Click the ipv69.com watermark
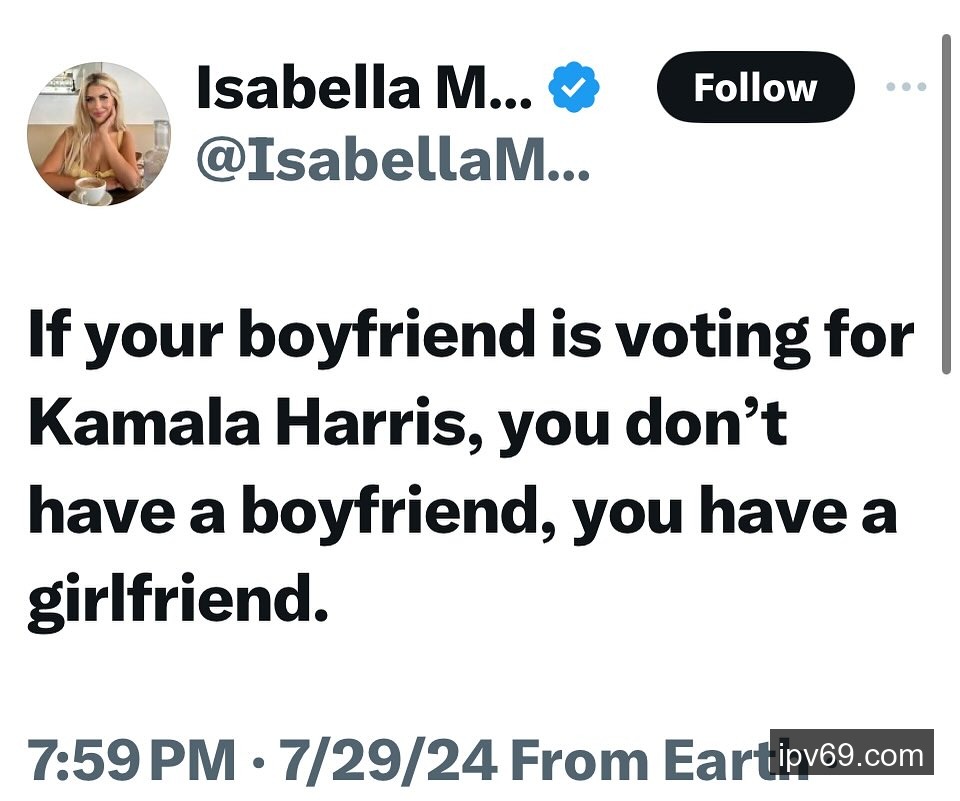960x801 pixels. coord(851,754)
